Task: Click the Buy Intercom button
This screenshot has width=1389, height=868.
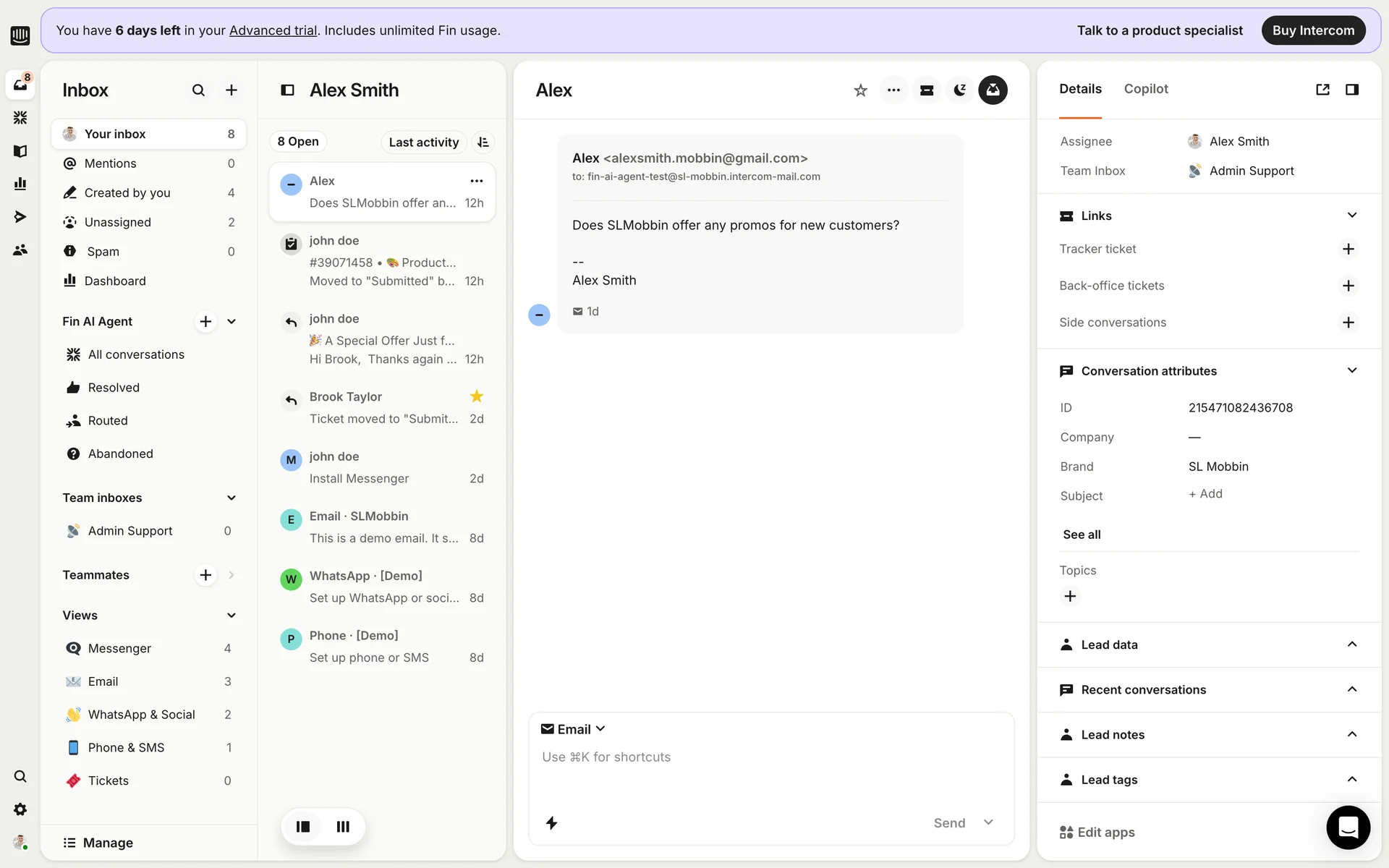Action: click(1312, 30)
